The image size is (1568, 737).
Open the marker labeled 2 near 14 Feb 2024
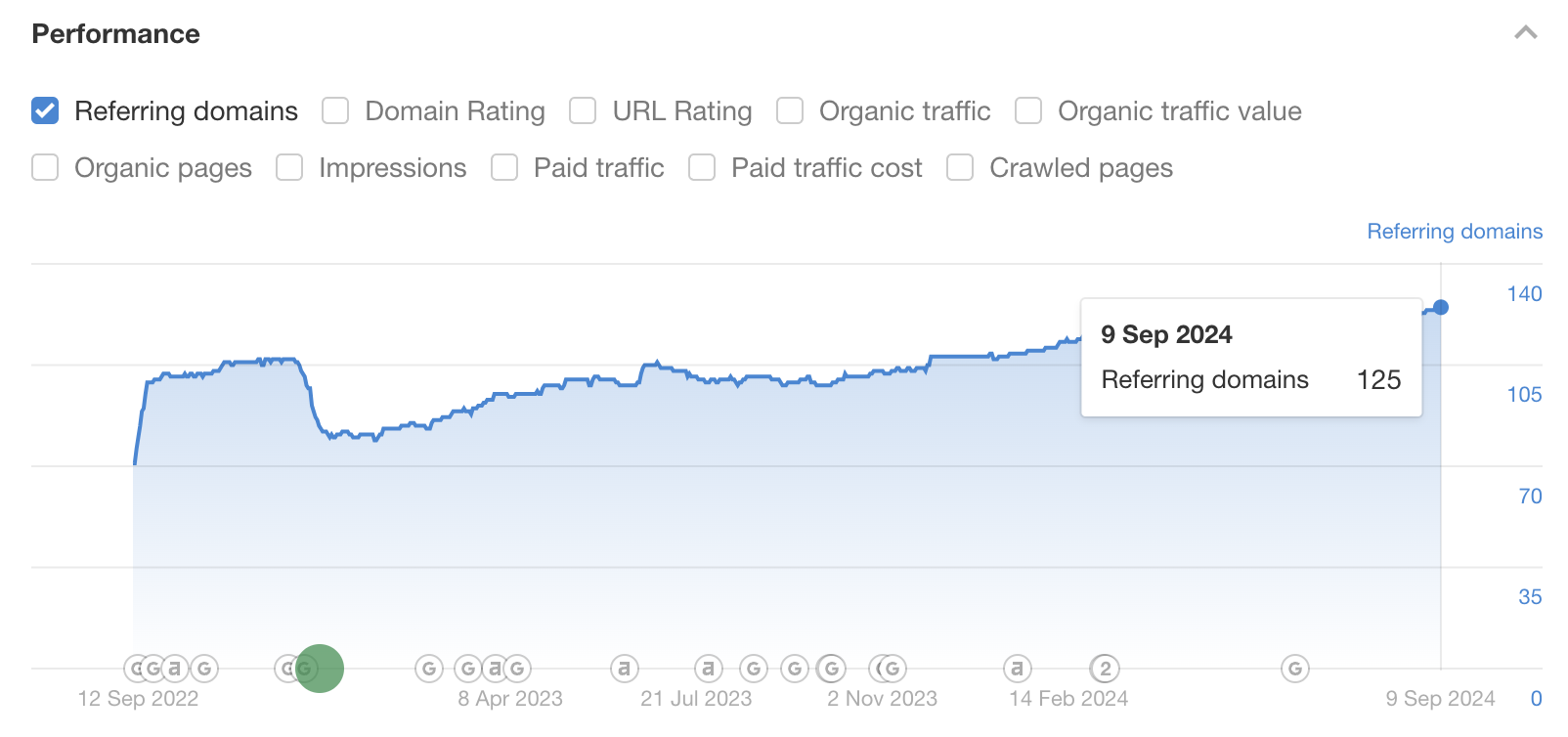(1106, 669)
